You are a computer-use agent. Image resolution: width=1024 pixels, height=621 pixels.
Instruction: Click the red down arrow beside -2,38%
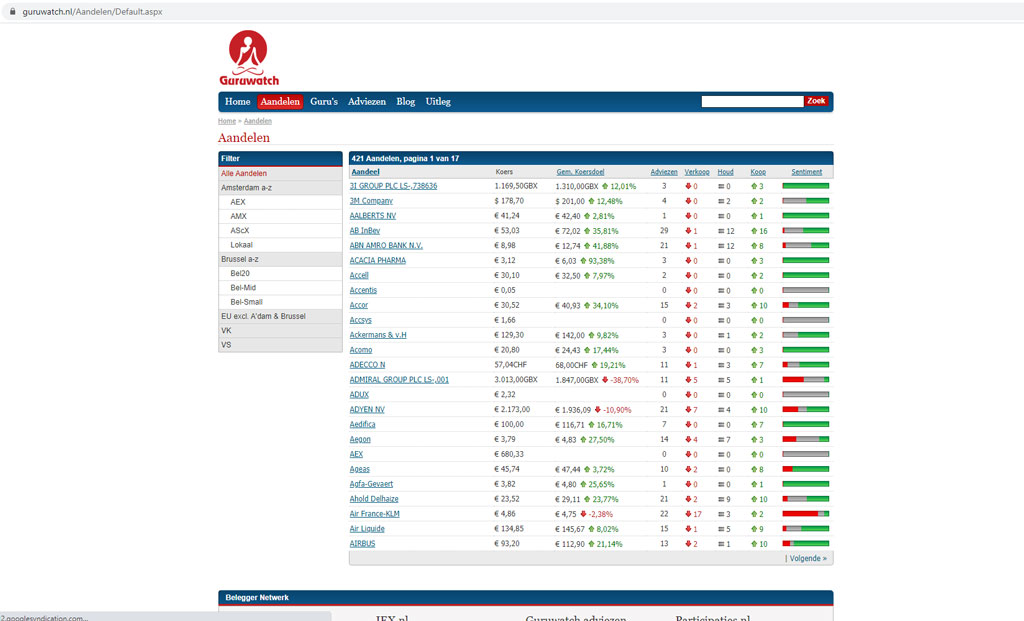[583, 514]
